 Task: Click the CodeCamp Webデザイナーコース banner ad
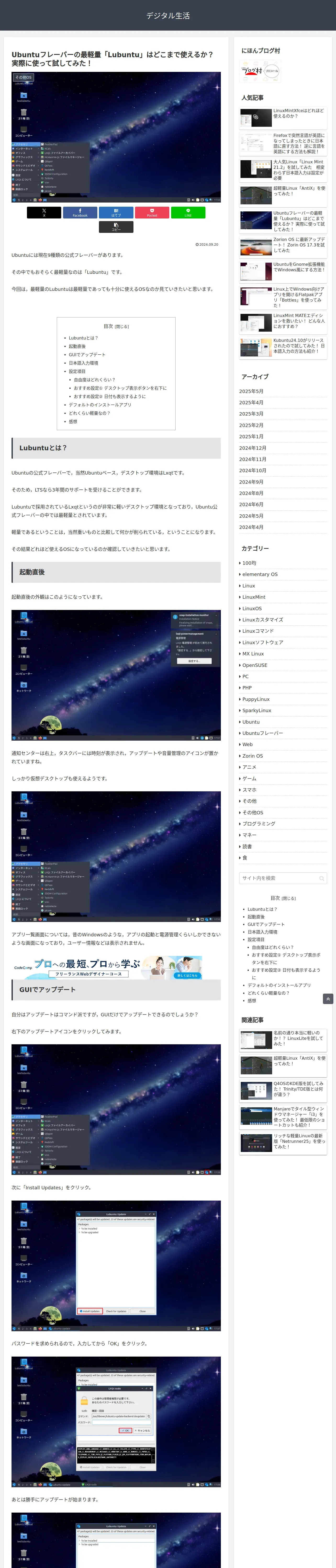[107, 967]
